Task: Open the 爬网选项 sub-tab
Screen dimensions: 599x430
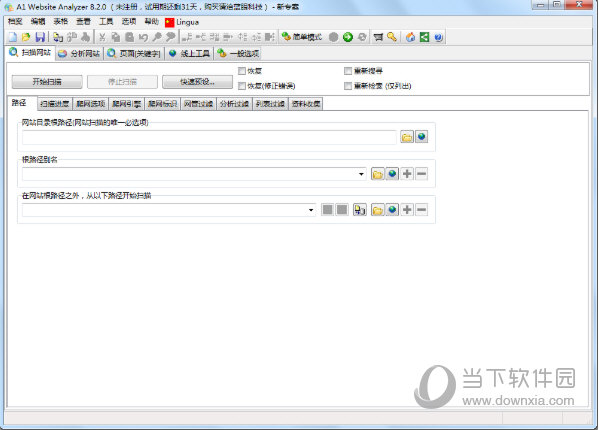Action: (91, 104)
